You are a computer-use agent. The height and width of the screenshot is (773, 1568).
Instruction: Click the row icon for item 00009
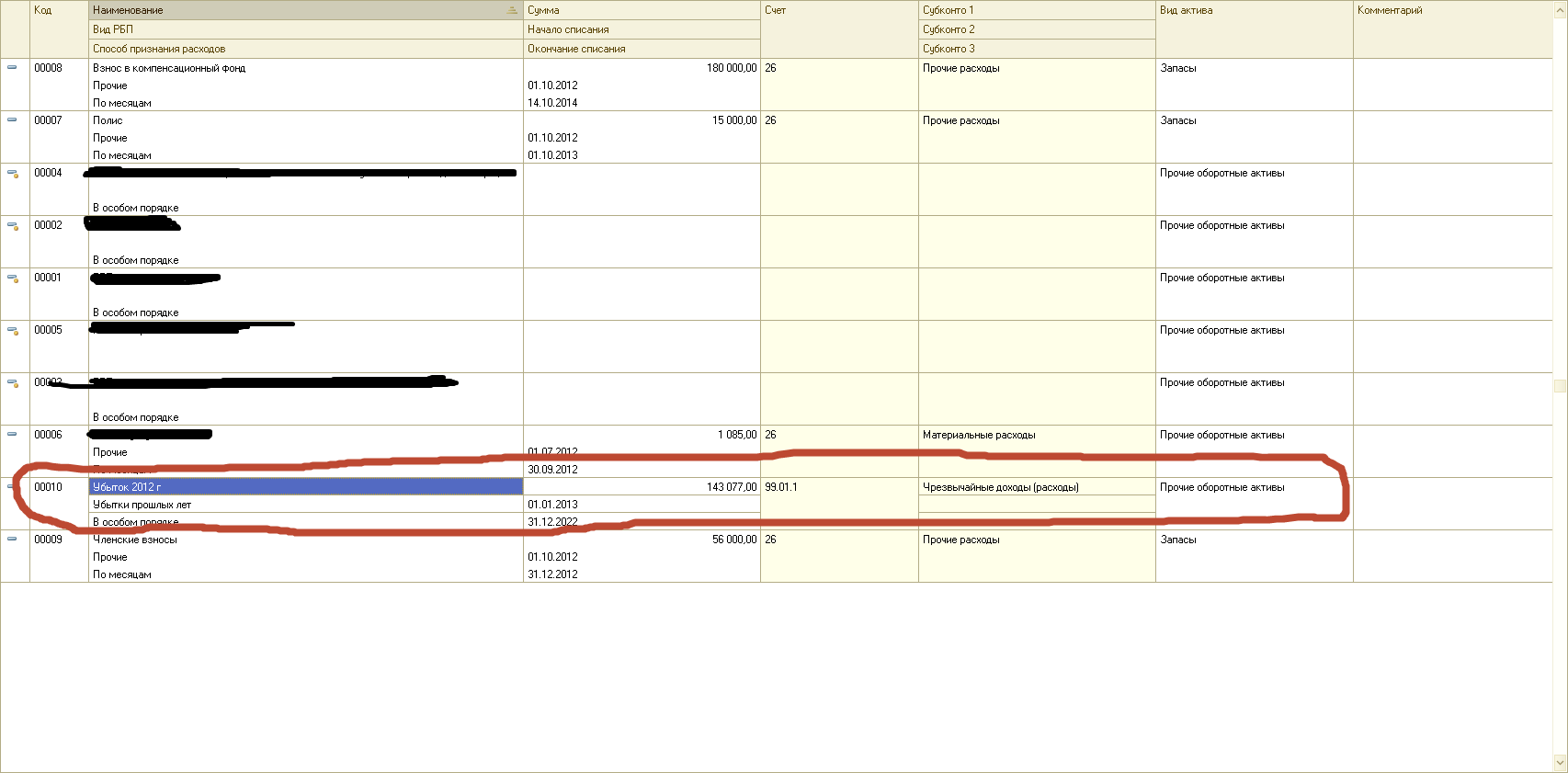pos(12,539)
